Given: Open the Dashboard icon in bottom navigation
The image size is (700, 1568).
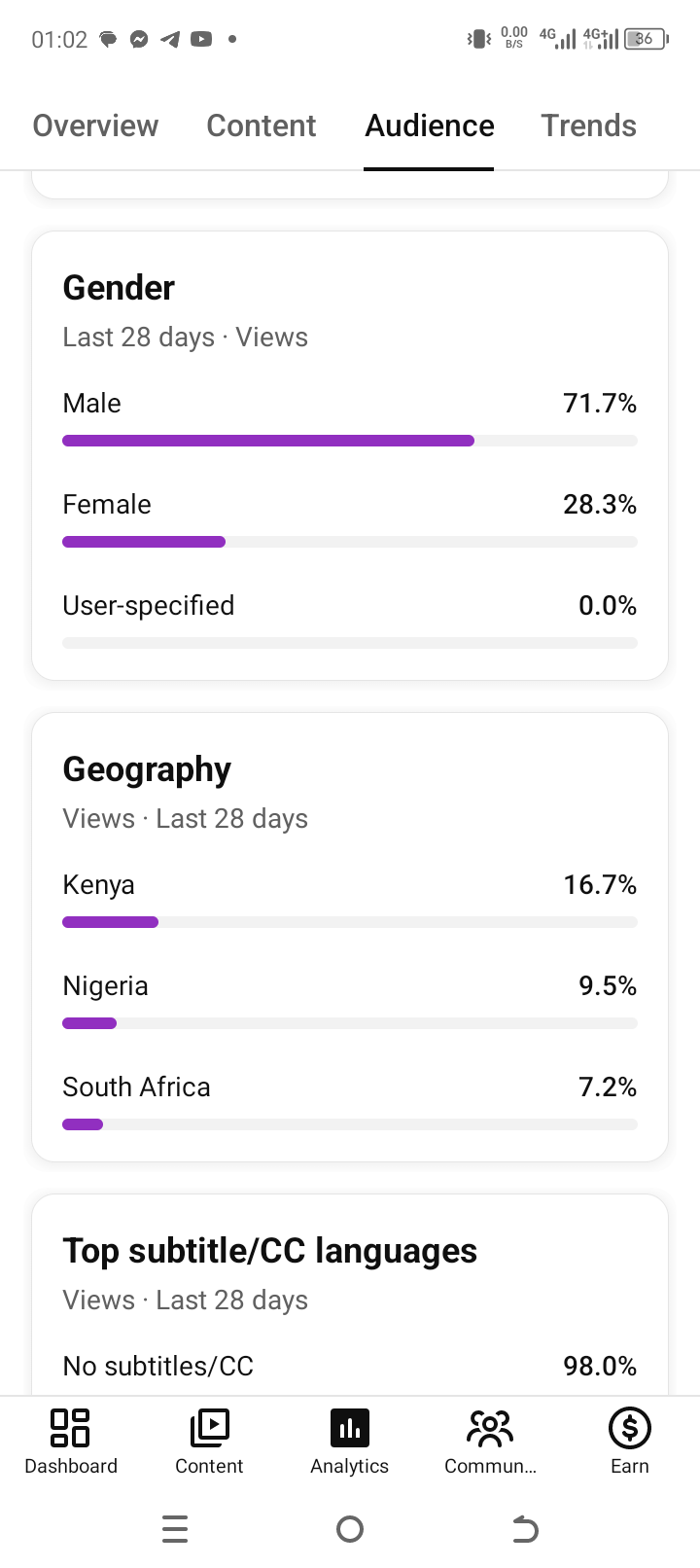Looking at the screenshot, I should [70, 1428].
